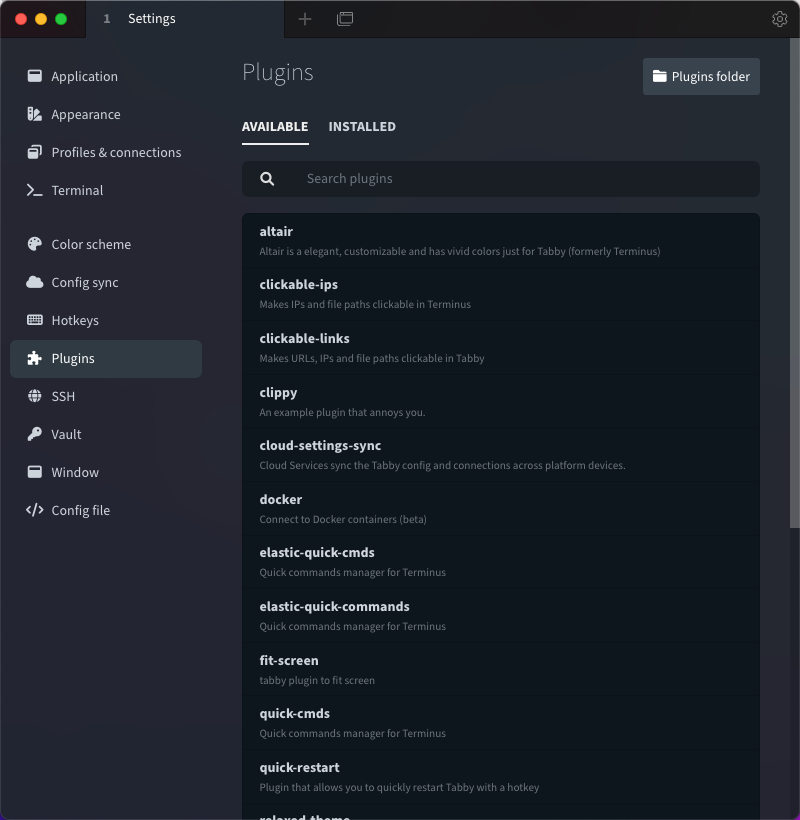Select the clippy plugin entry
The image size is (800, 820).
click(x=500, y=401)
